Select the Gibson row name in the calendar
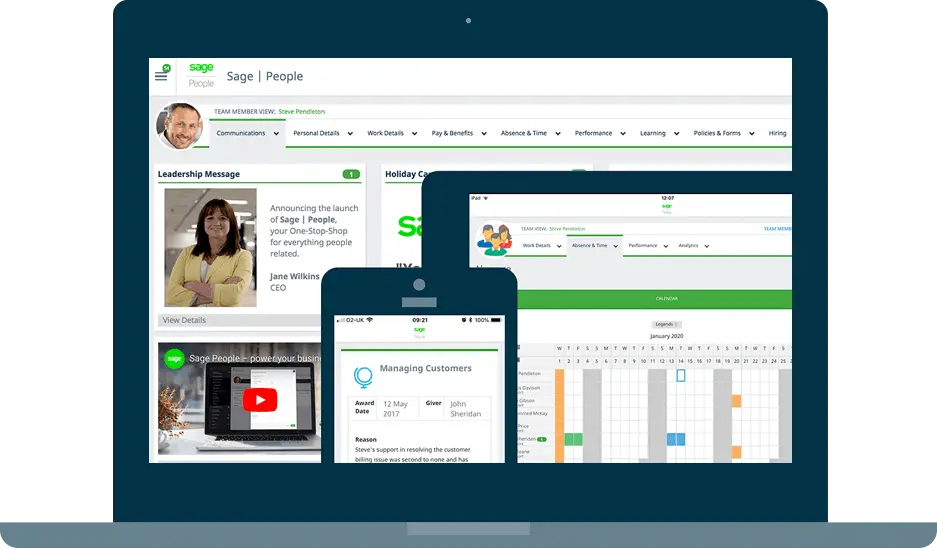The width and height of the screenshot is (937, 548). pos(526,400)
